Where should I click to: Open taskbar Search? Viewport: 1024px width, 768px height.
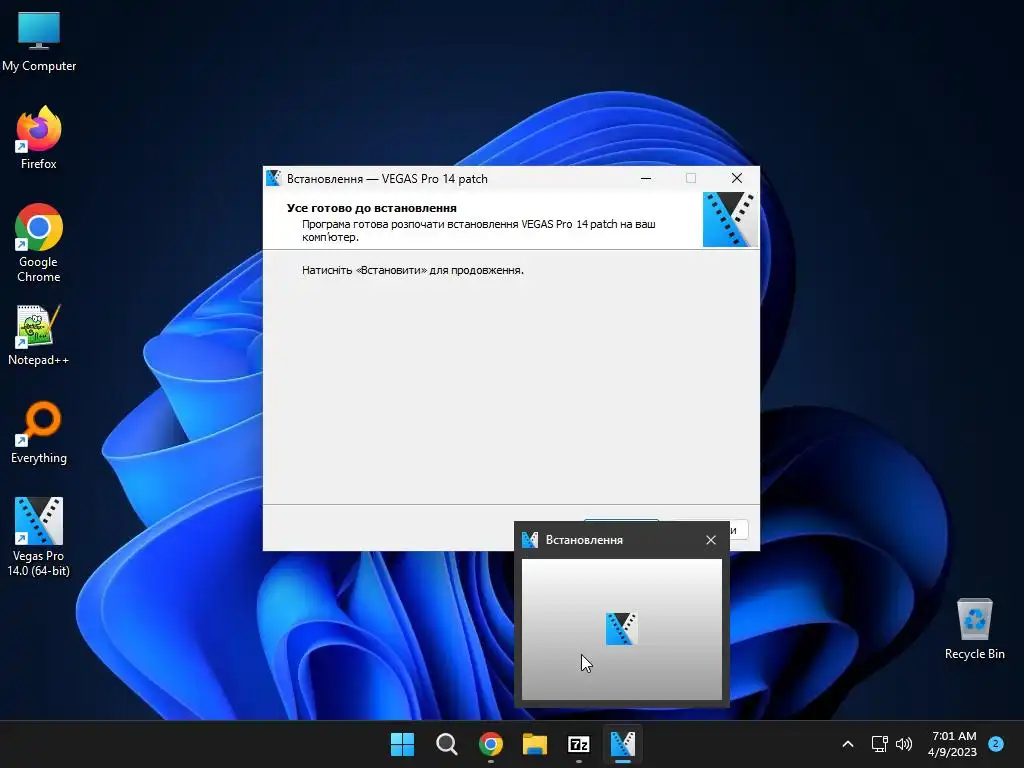(447, 744)
